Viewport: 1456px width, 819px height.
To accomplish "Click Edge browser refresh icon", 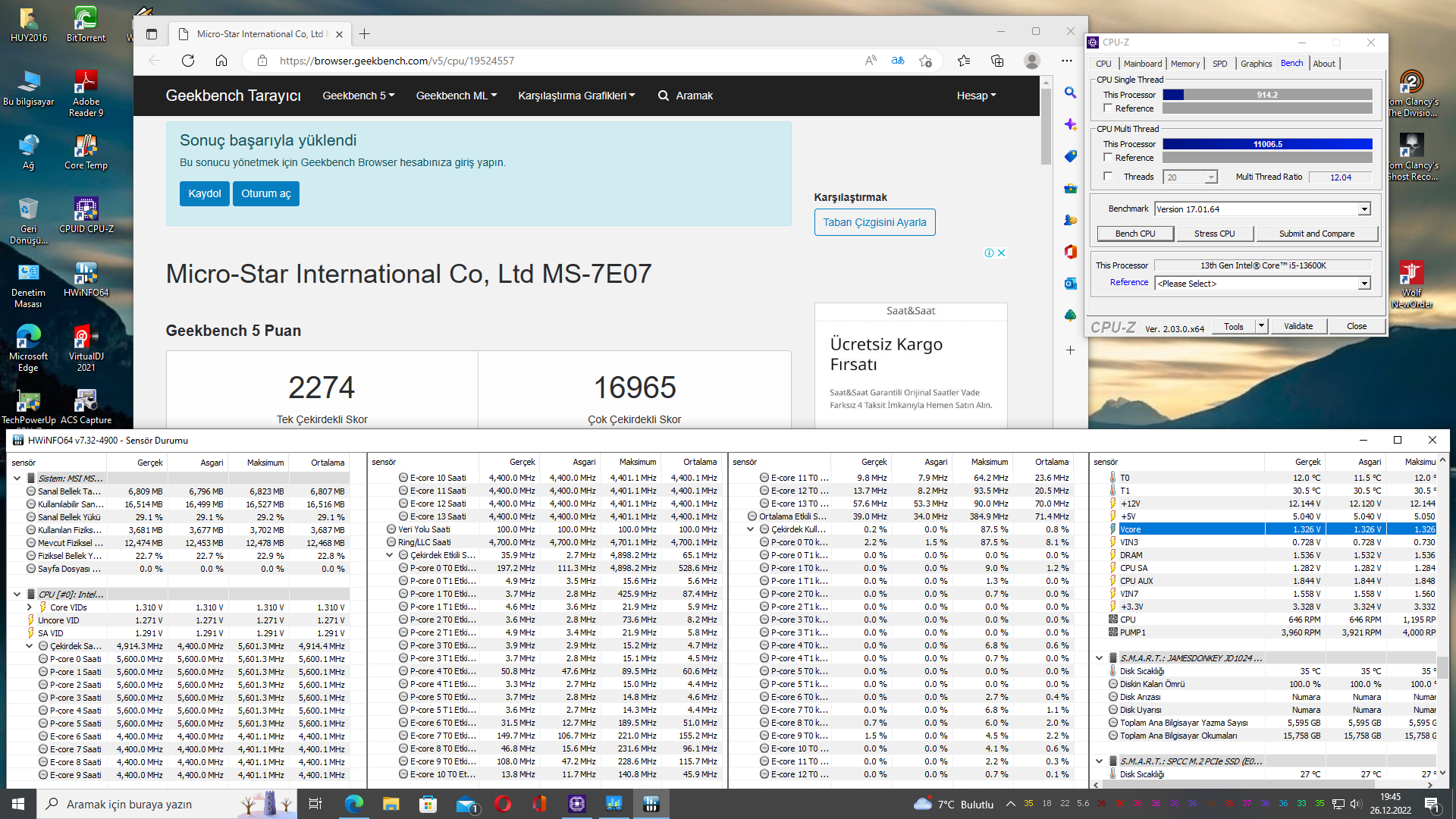I will tap(188, 61).
